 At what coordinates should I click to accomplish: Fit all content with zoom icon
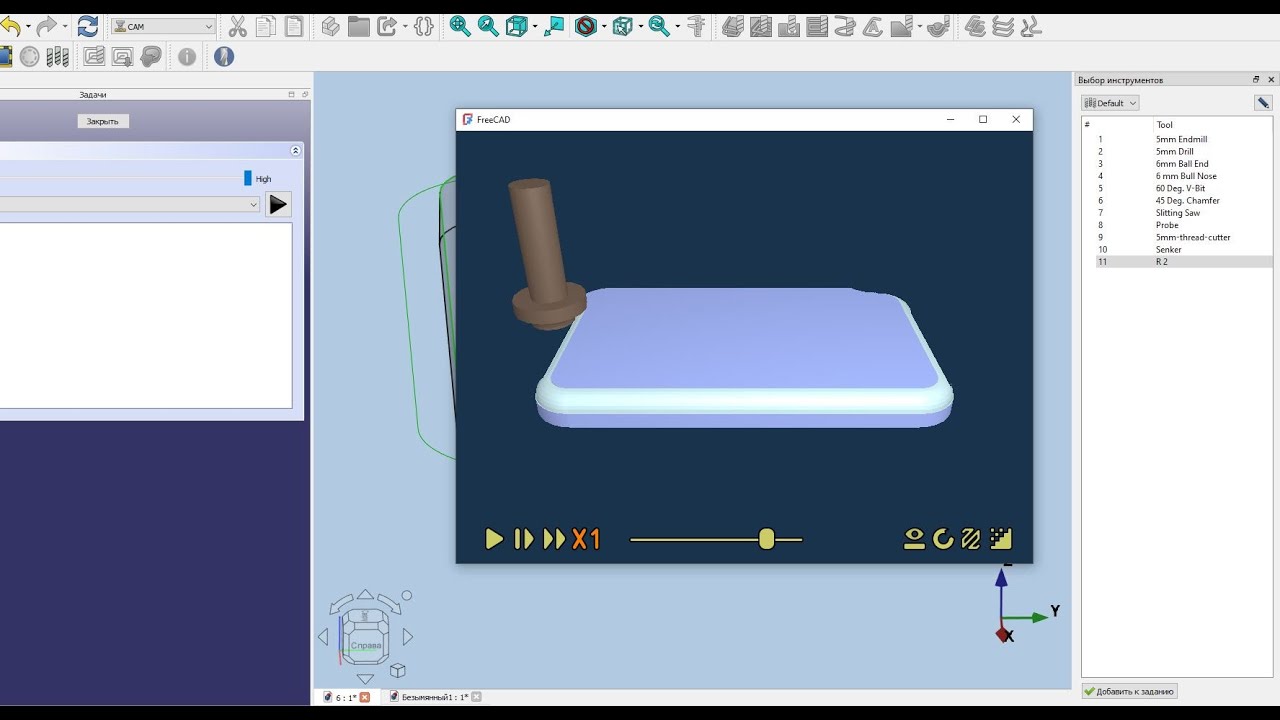coord(460,27)
